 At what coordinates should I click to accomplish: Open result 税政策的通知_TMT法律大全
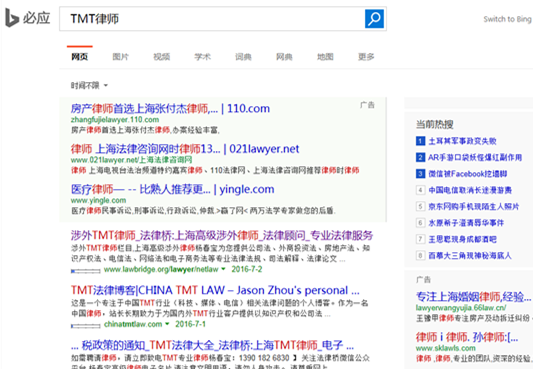(212, 345)
